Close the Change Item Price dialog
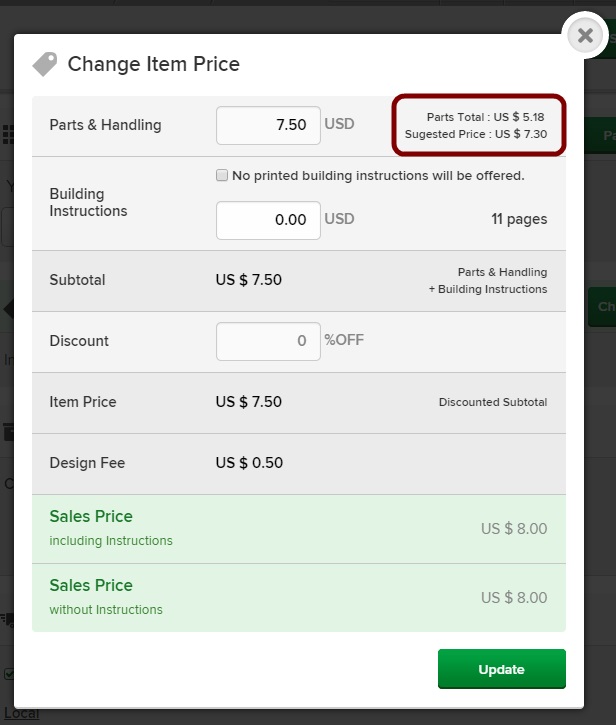 click(x=585, y=35)
